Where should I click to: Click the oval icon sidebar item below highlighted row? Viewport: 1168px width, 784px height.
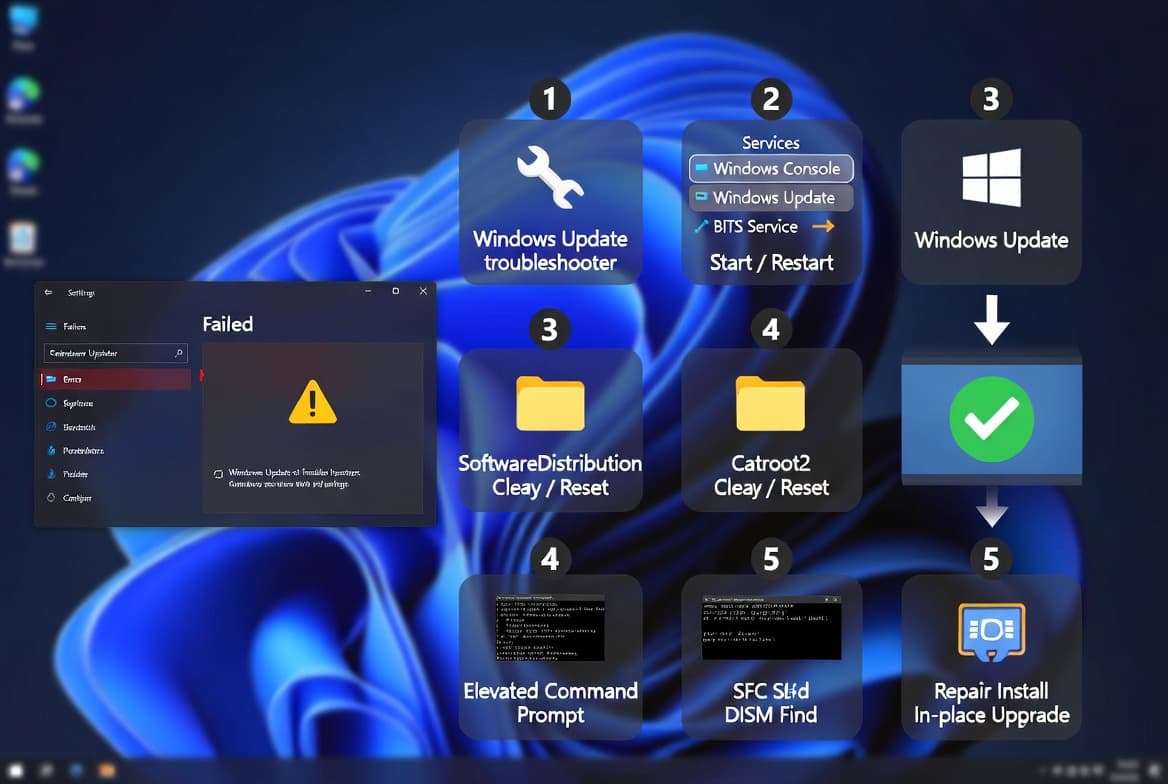[51, 403]
